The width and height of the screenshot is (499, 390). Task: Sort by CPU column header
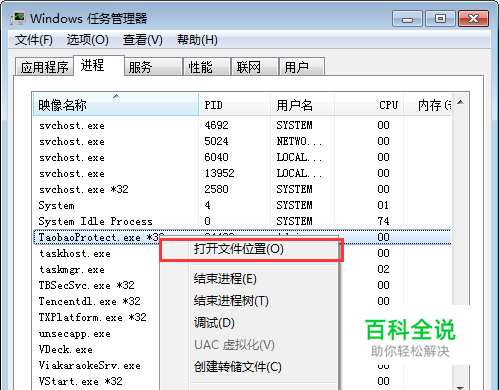point(369,105)
